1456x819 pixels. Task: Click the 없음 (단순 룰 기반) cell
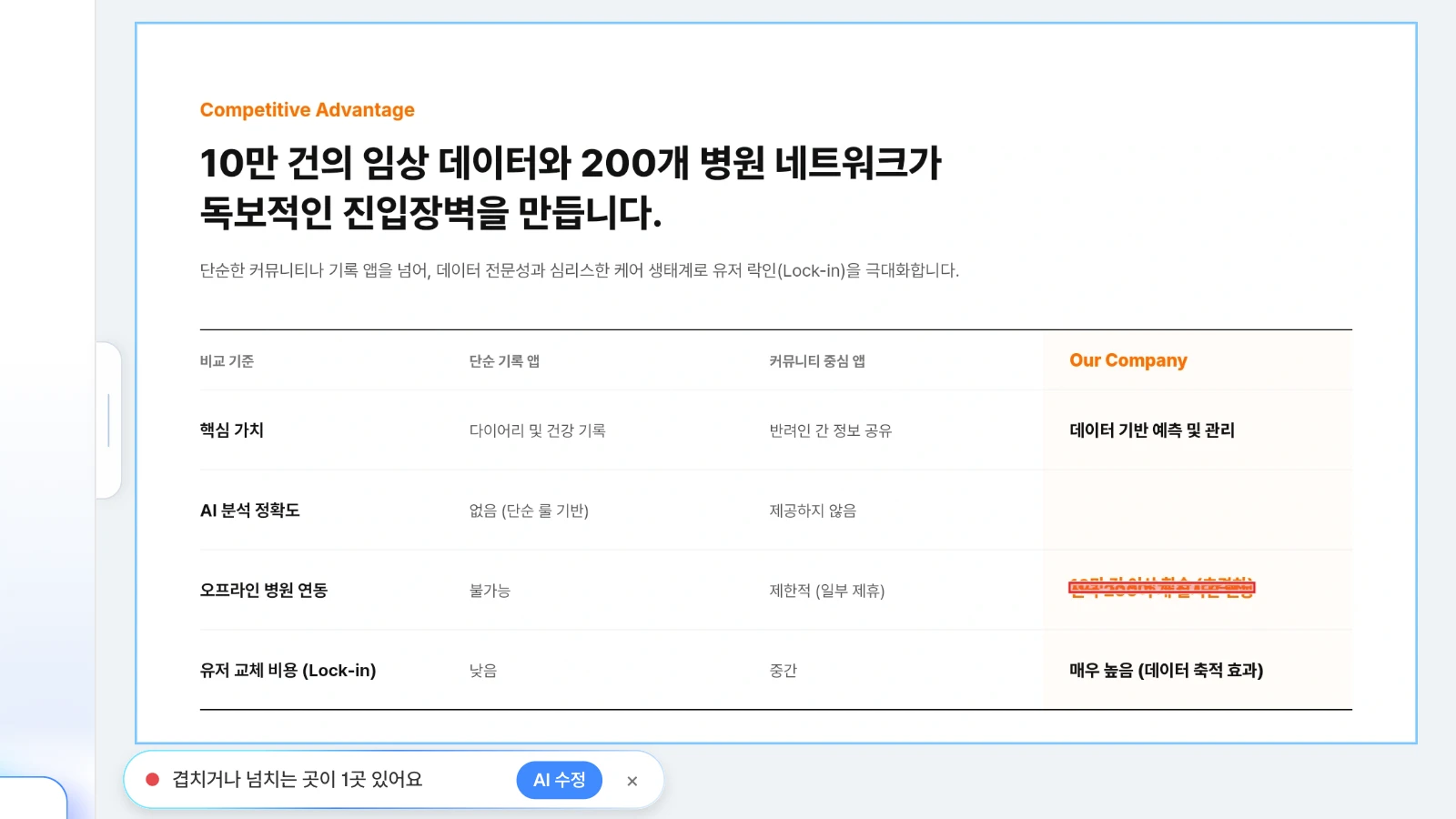coord(529,511)
